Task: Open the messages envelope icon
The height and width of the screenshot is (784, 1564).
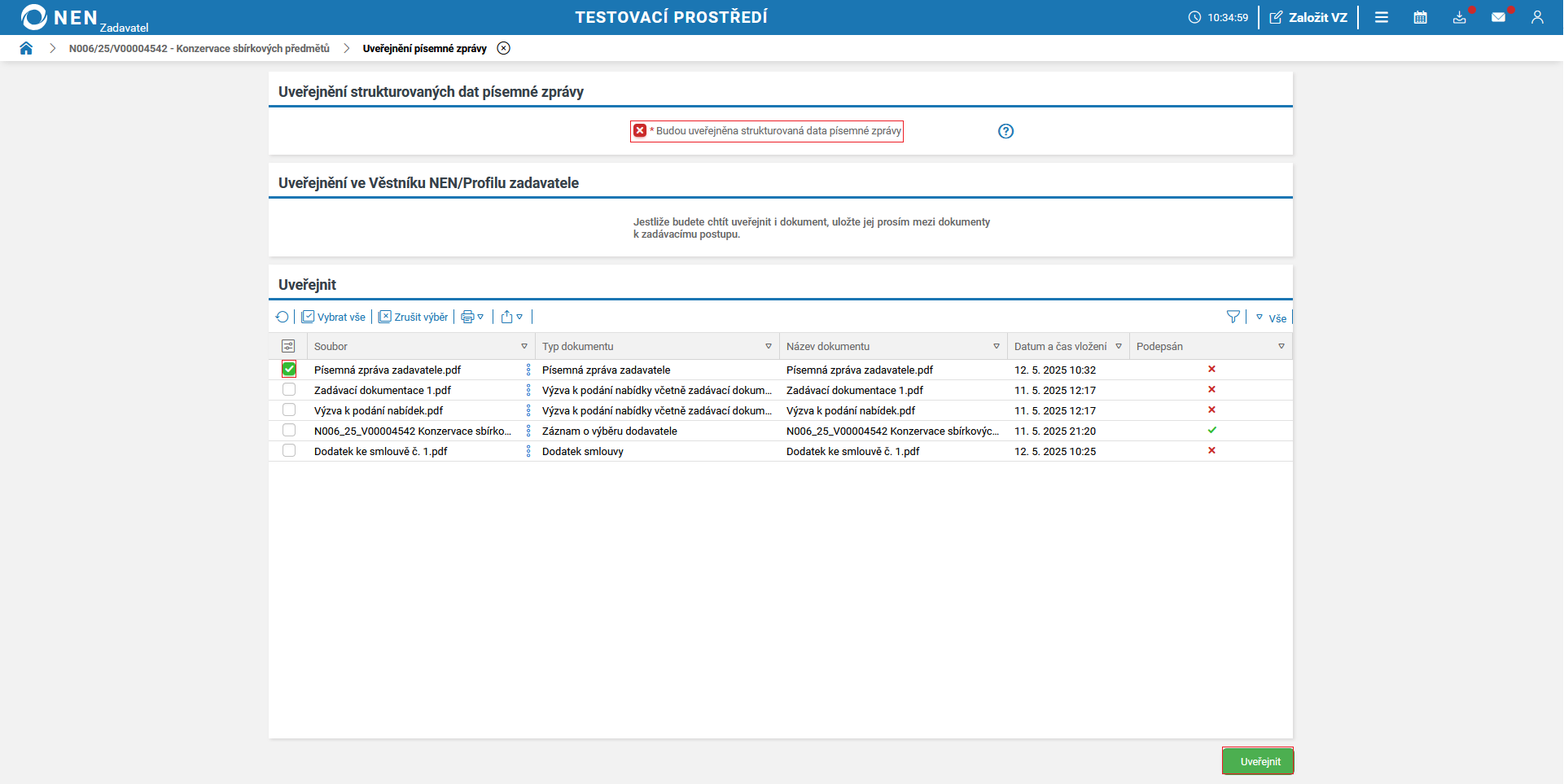Action: point(1498,17)
